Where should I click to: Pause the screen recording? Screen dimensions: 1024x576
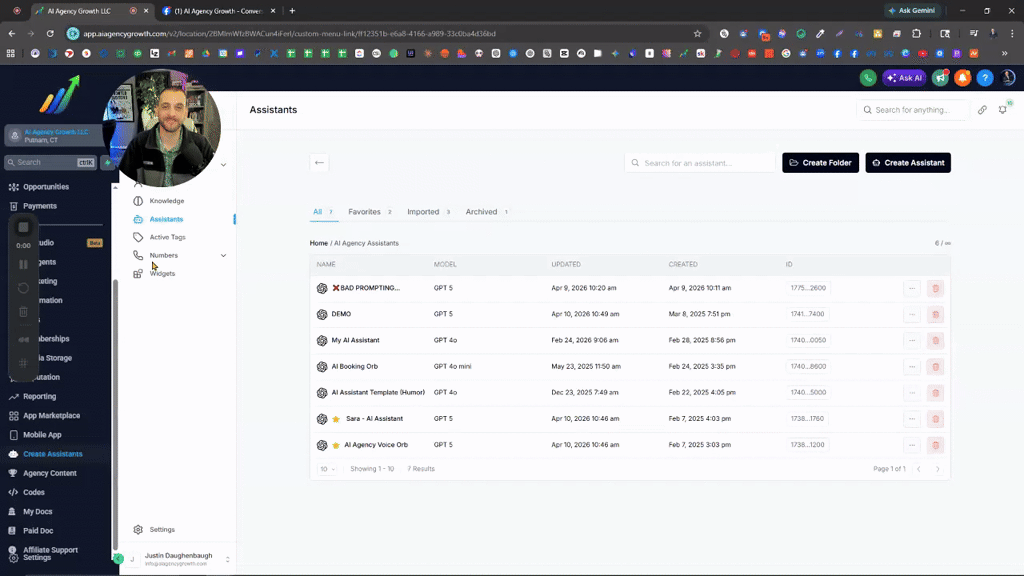tap(24, 264)
